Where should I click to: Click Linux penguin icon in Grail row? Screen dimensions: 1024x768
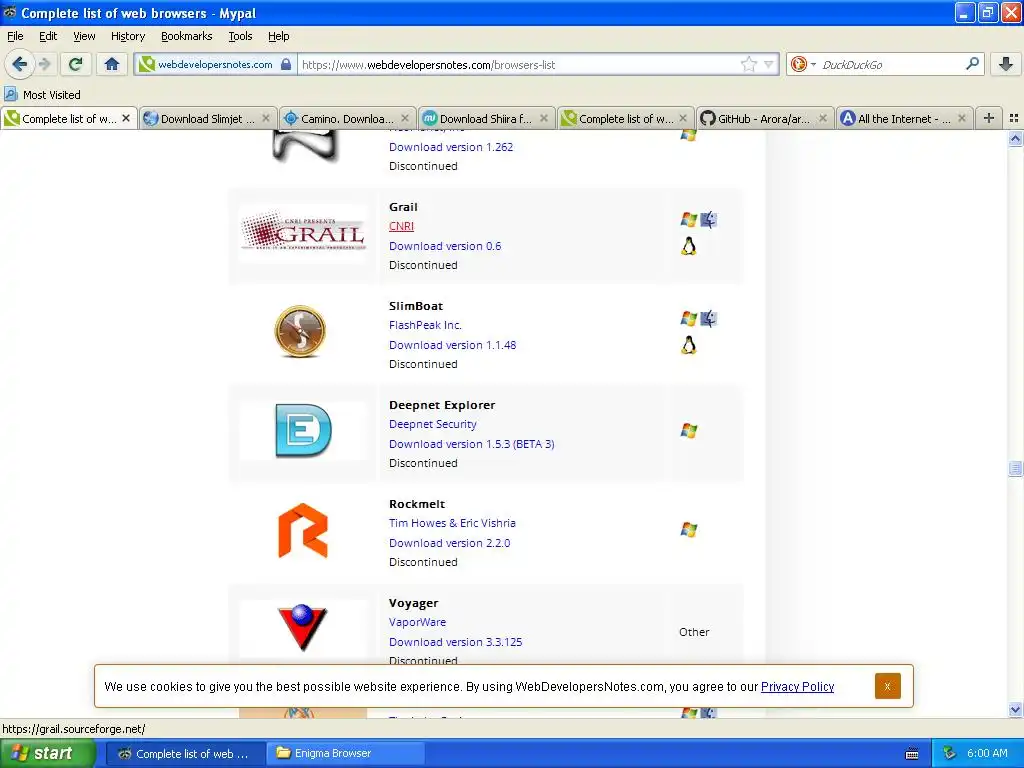(688, 246)
